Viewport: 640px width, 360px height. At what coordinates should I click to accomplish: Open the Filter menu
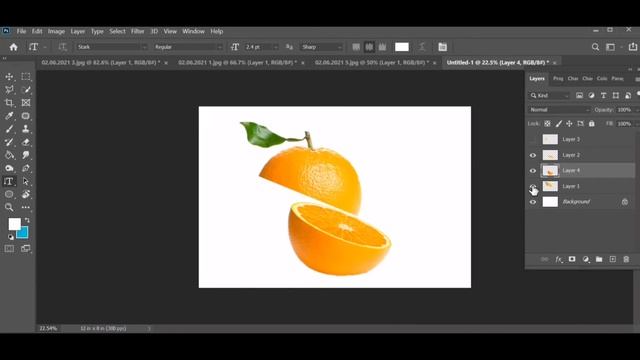[x=138, y=31]
